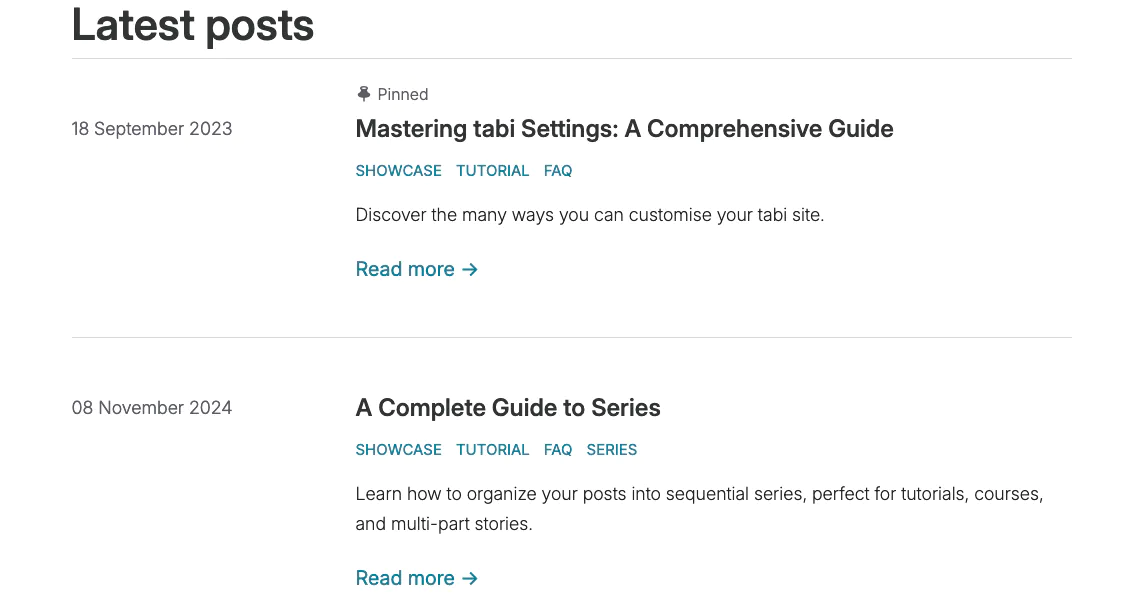Select FAQ tag under the Series guide
The width and height of the screenshot is (1143, 615).
tap(558, 450)
